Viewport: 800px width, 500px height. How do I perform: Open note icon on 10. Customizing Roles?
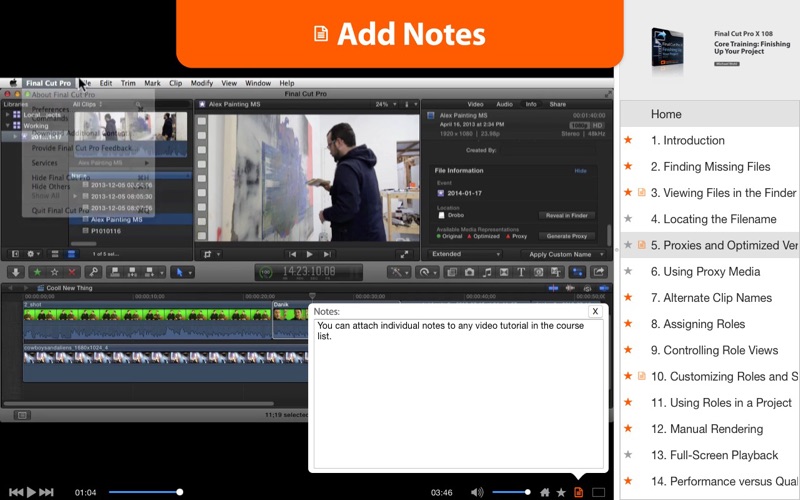pos(642,376)
